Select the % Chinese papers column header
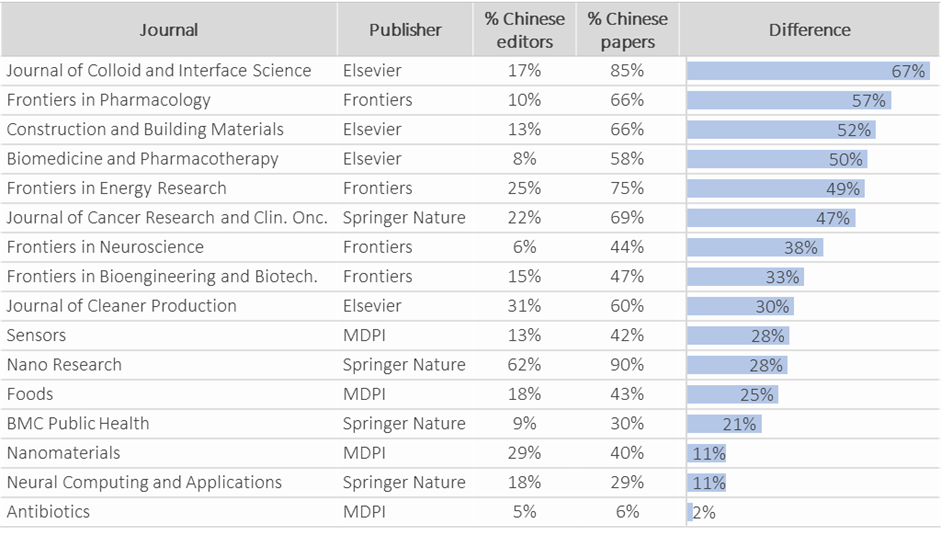941x535 pixels. coord(627,30)
